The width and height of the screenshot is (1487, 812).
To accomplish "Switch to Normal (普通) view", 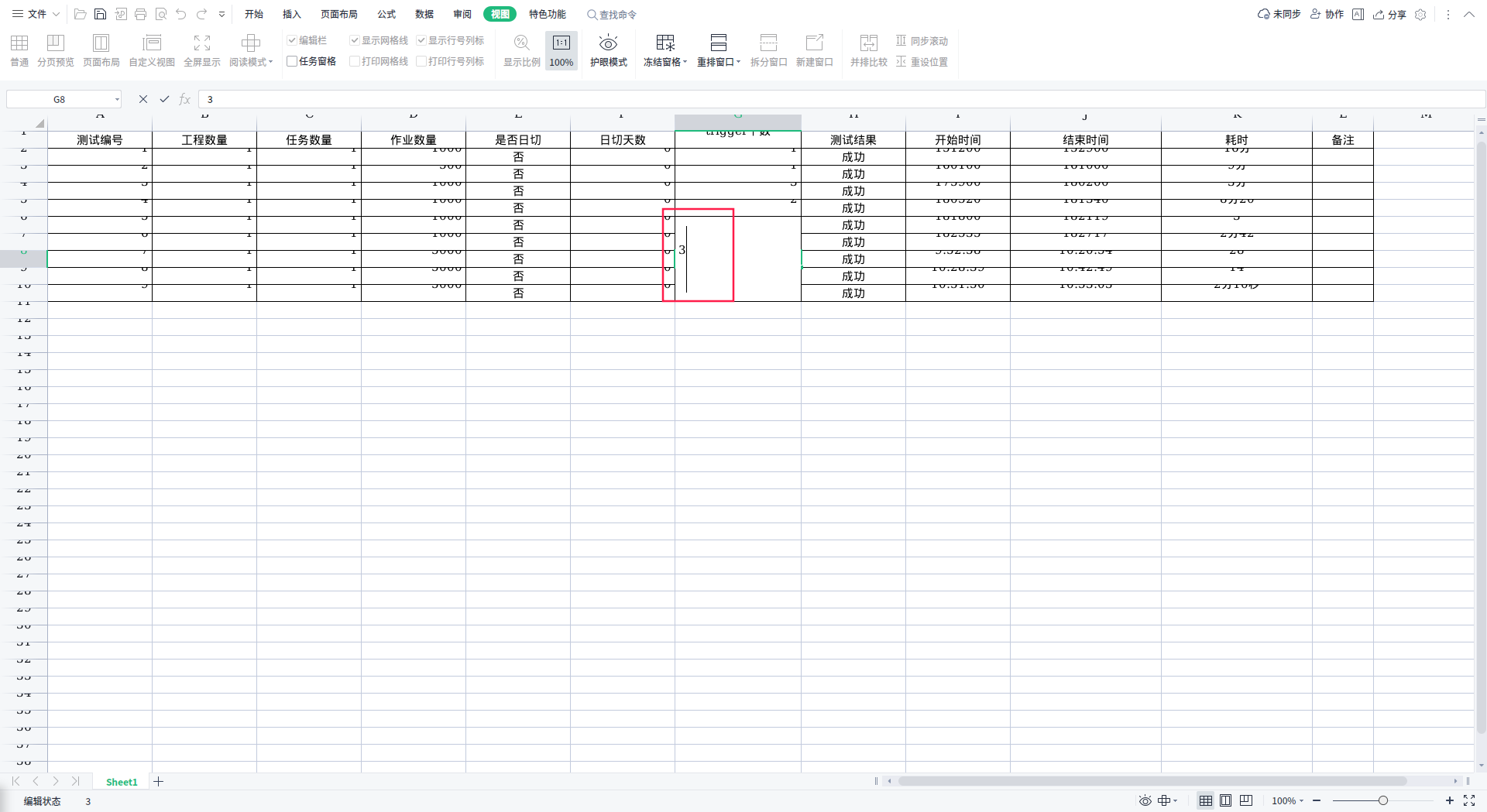I will point(19,50).
